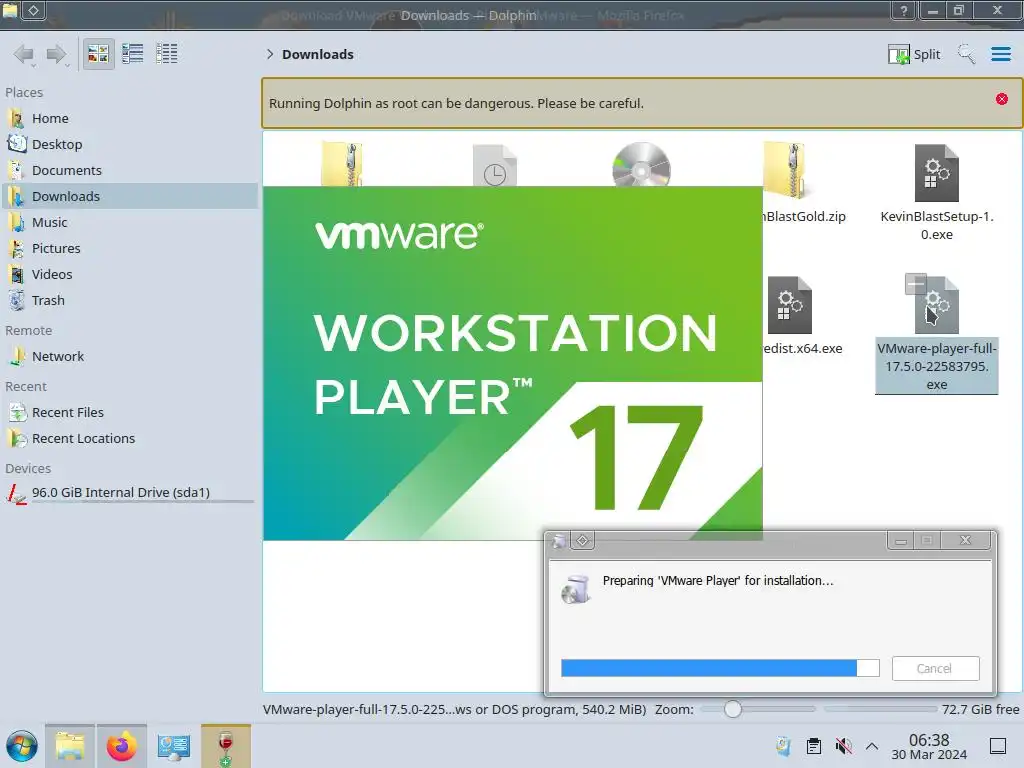Switch to Details view mode
This screenshot has height=768, width=1024.
tap(167, 54)
